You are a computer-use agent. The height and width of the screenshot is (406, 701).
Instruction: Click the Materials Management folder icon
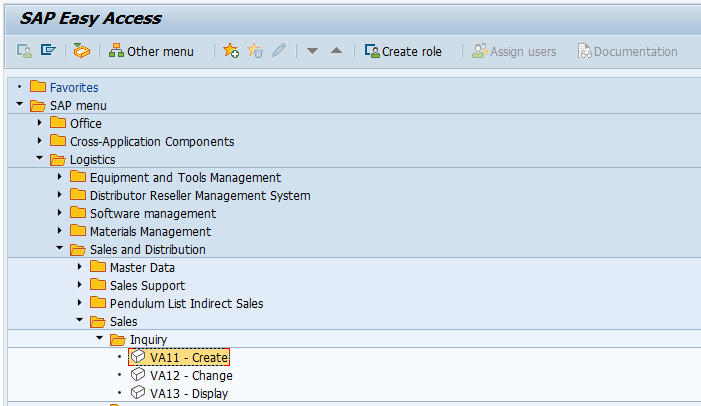click(x=78, y=230)
